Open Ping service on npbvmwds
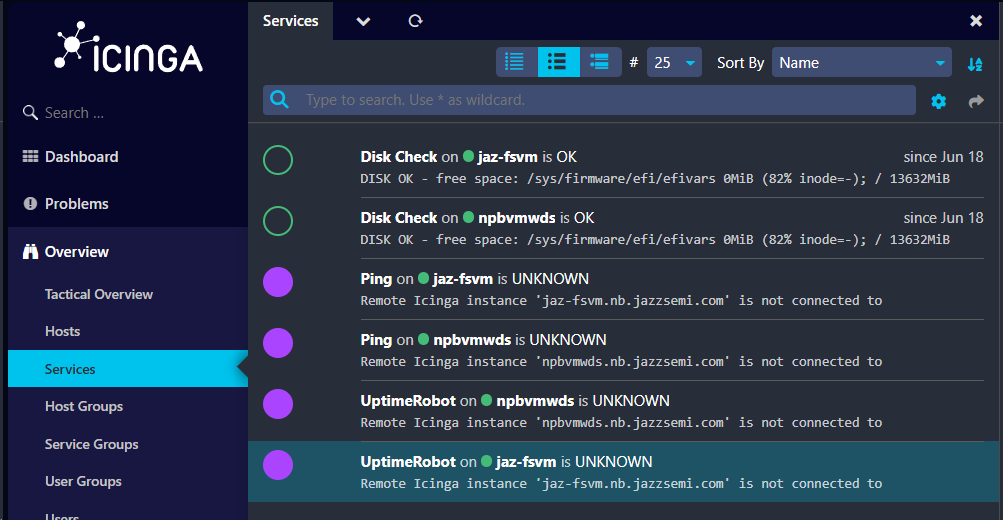This screenshot has height=520, width=1003. click(376, 340)
